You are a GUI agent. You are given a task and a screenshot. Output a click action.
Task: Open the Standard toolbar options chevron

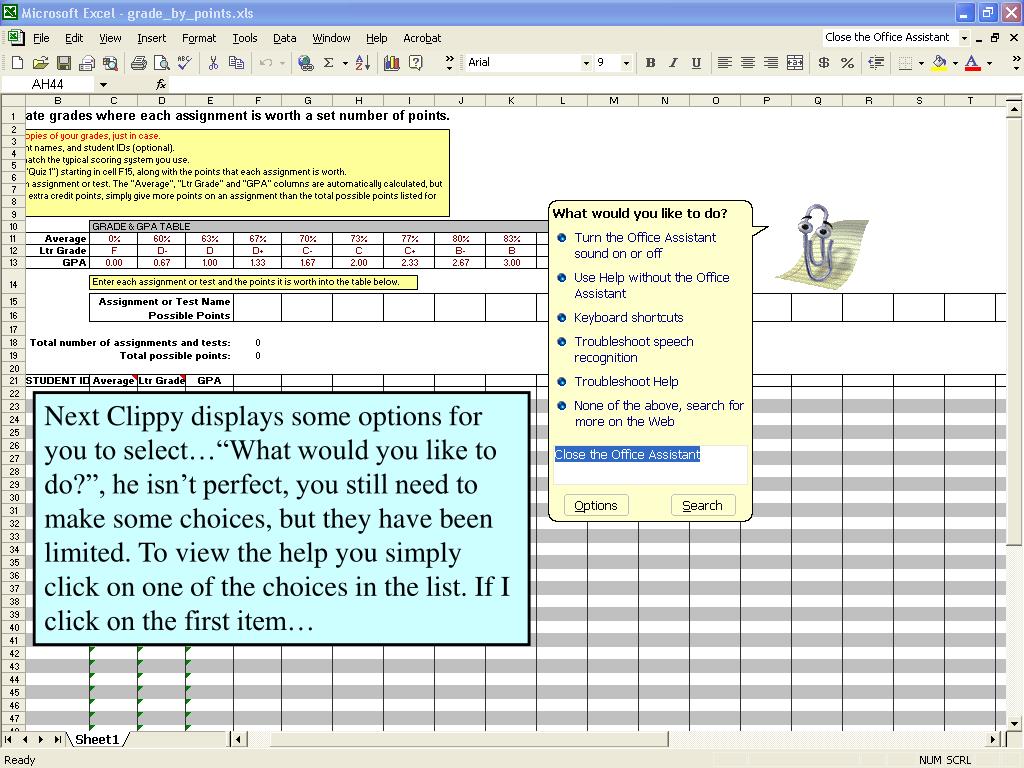tap(449, 63)
